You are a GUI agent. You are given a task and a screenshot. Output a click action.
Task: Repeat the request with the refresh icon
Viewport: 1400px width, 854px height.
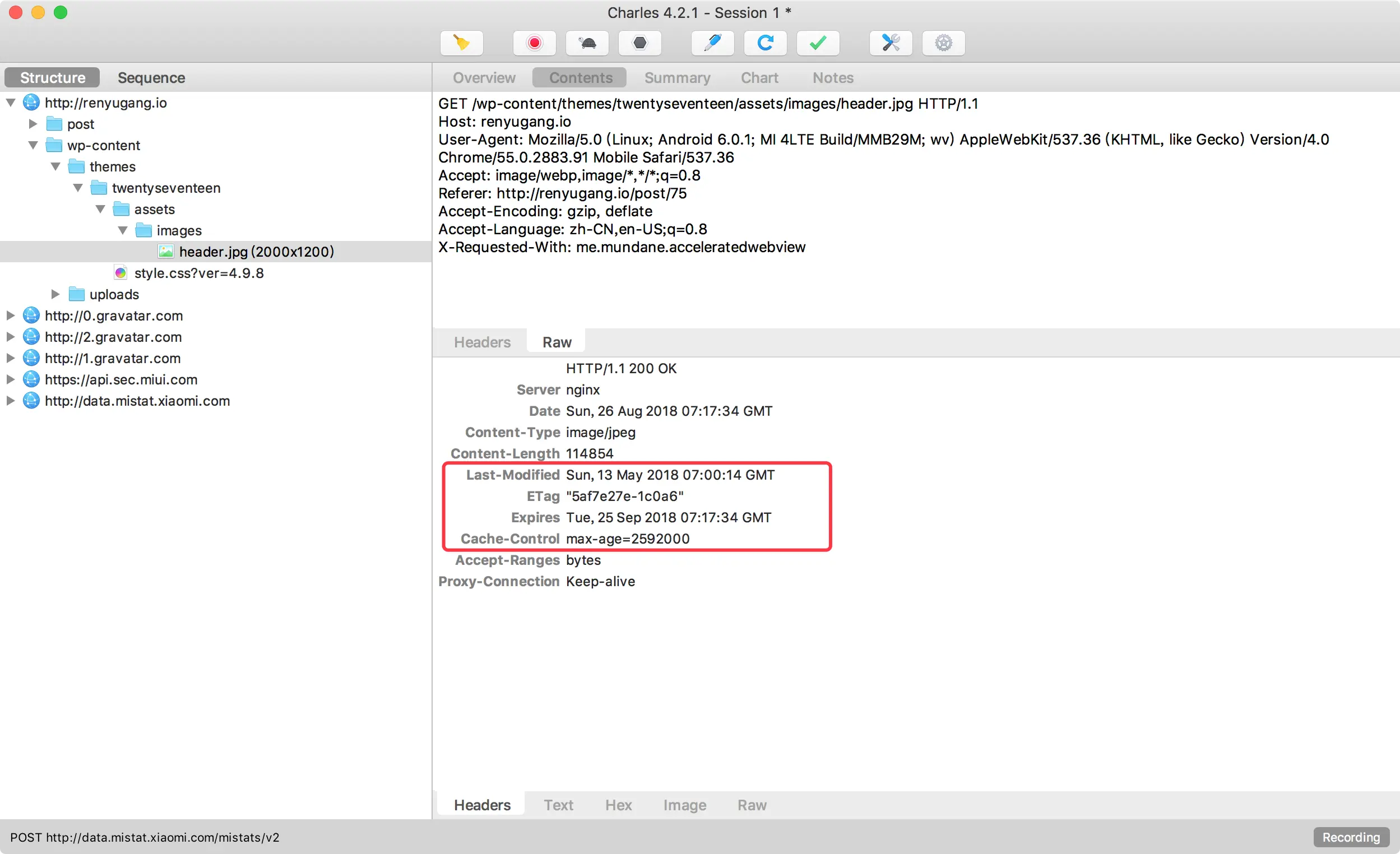coord(766,43)
